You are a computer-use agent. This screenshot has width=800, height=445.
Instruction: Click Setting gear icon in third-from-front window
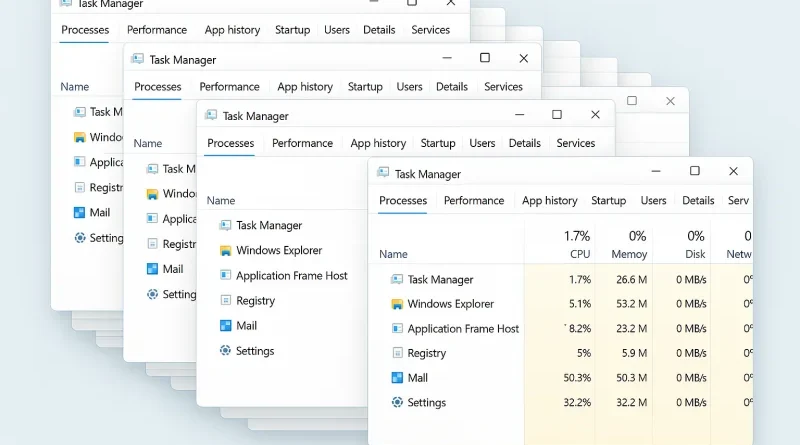coord(152,294)
